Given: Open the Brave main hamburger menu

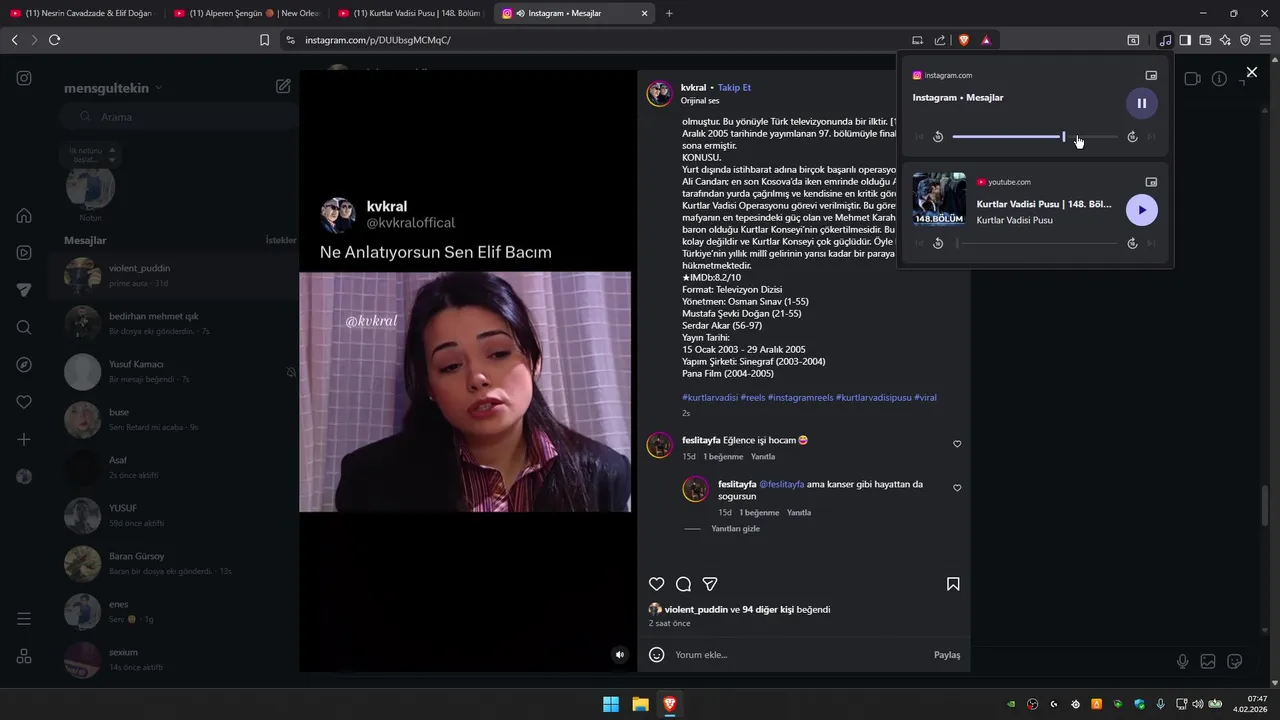Looking at the screenshot, I should pos(1265,40).
